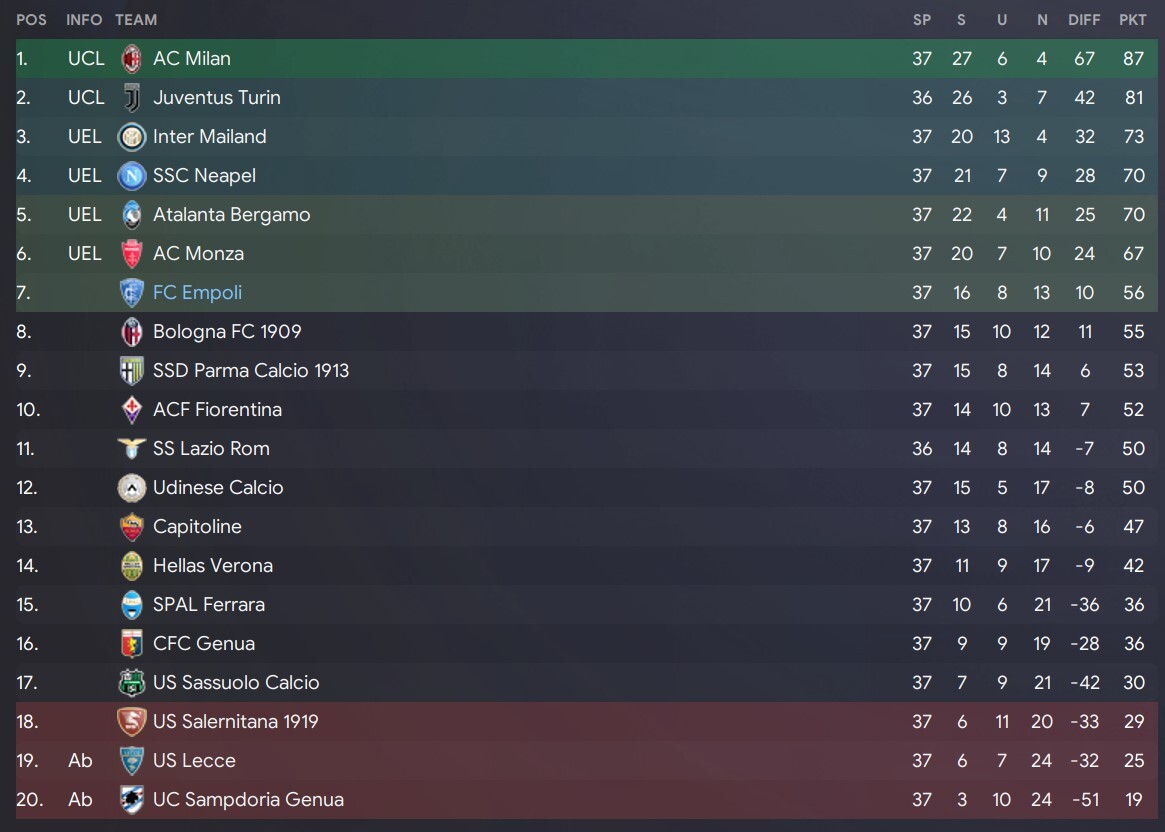Click the SS Lazio Rom eagle crest
The width and height of the screenshot is (1165, 832).
click(132, 448)
